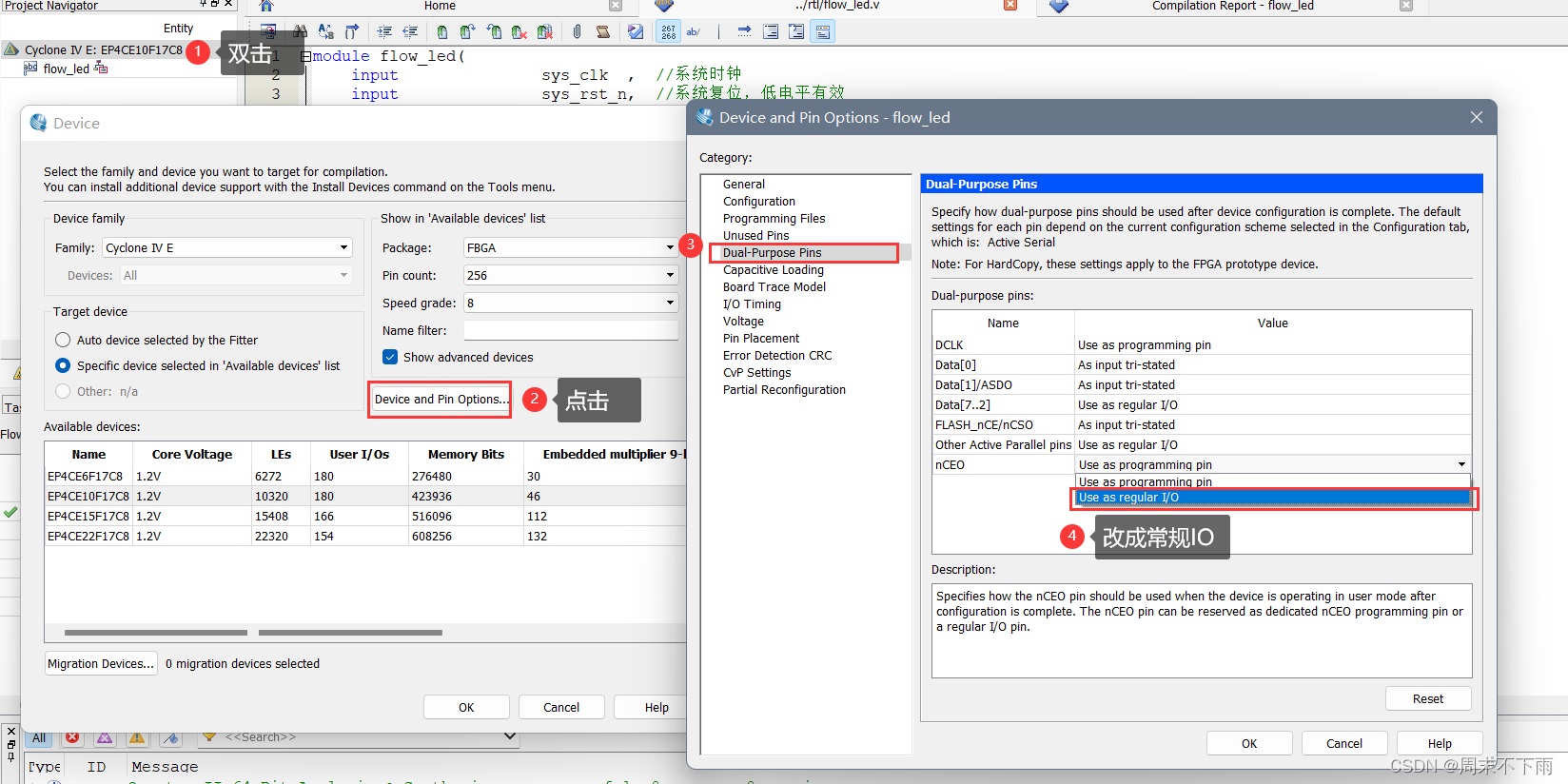Viewport: 1568px width, 784px height.
Task: Select Configuration category
Action: click(x=758, y=202)
